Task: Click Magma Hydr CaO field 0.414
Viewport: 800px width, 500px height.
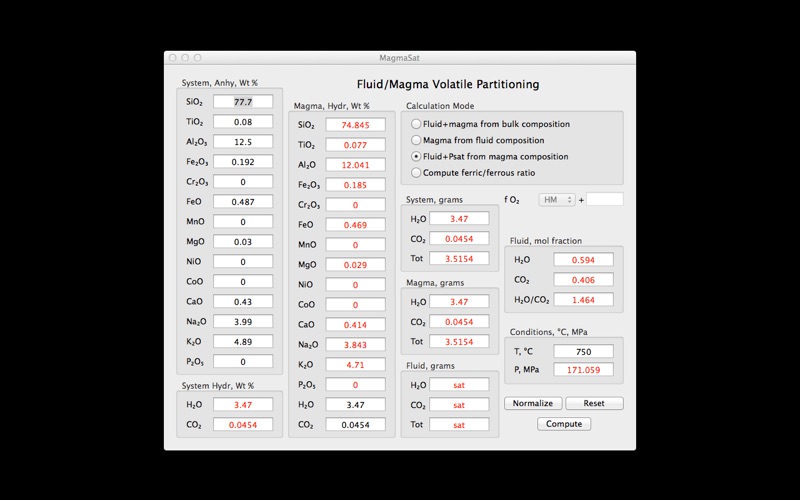Action: coord(356,324)
